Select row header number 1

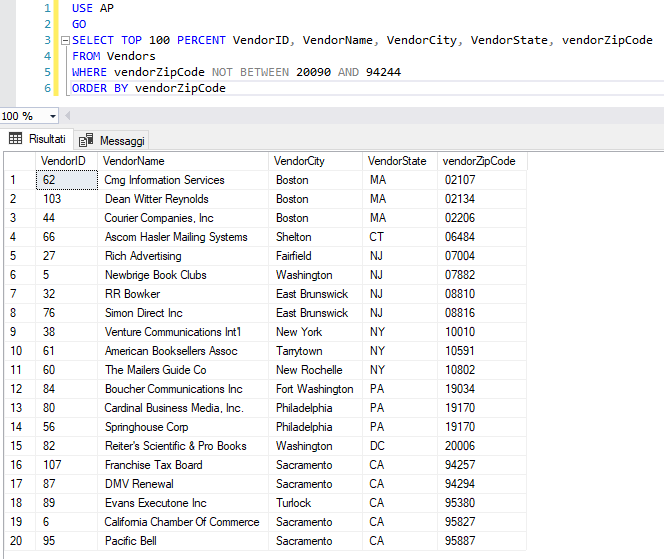pos(19,180)
